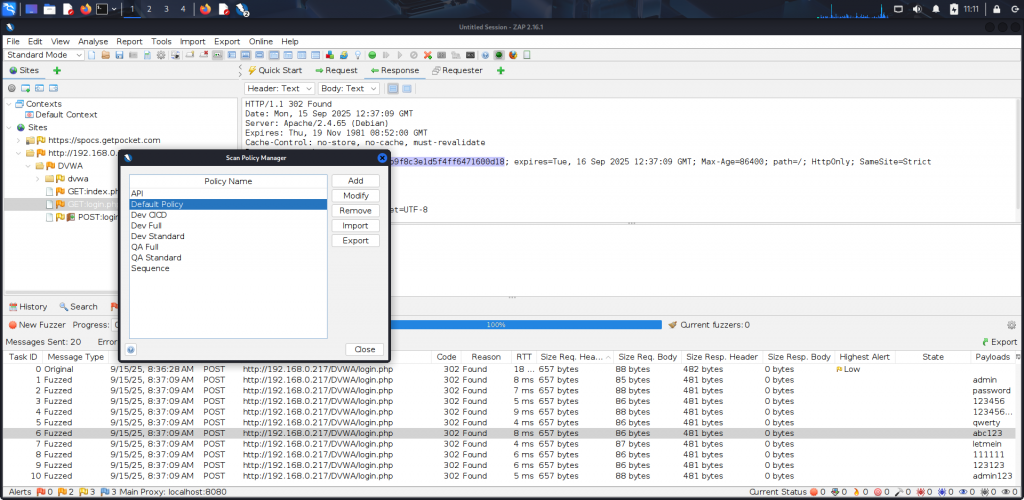This screenshot has height=500, width=1024.
Task: Click Close in Scan Policy Manager
Action: 364,349
